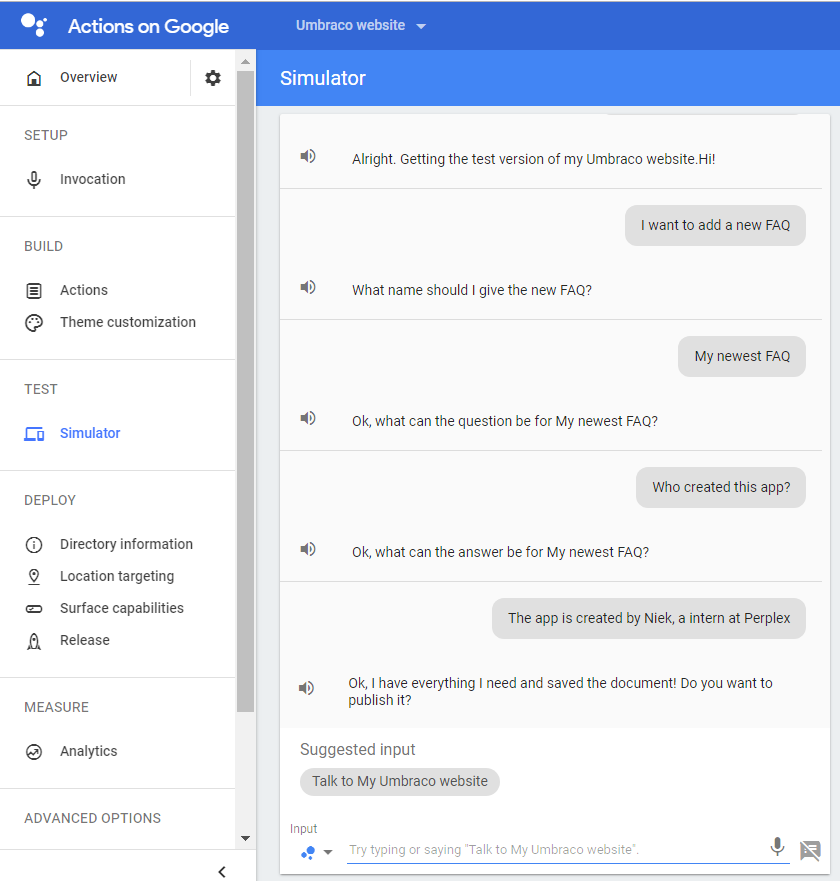Screen dimensions: 840x881
Task: Play audio for 'What name should I give' reply
Action: click(307, 288)
